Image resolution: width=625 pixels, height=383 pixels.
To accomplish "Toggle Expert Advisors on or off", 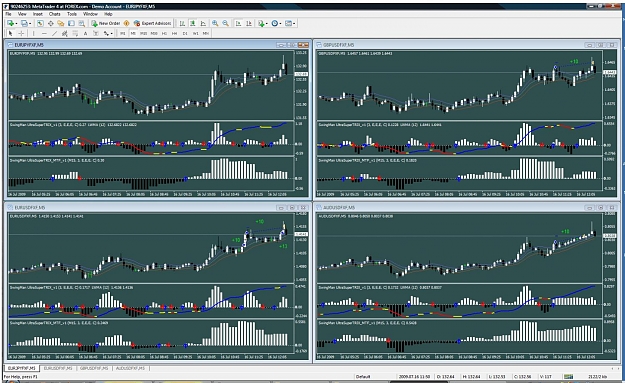I will pyautogui.click(x=153, y=24).
